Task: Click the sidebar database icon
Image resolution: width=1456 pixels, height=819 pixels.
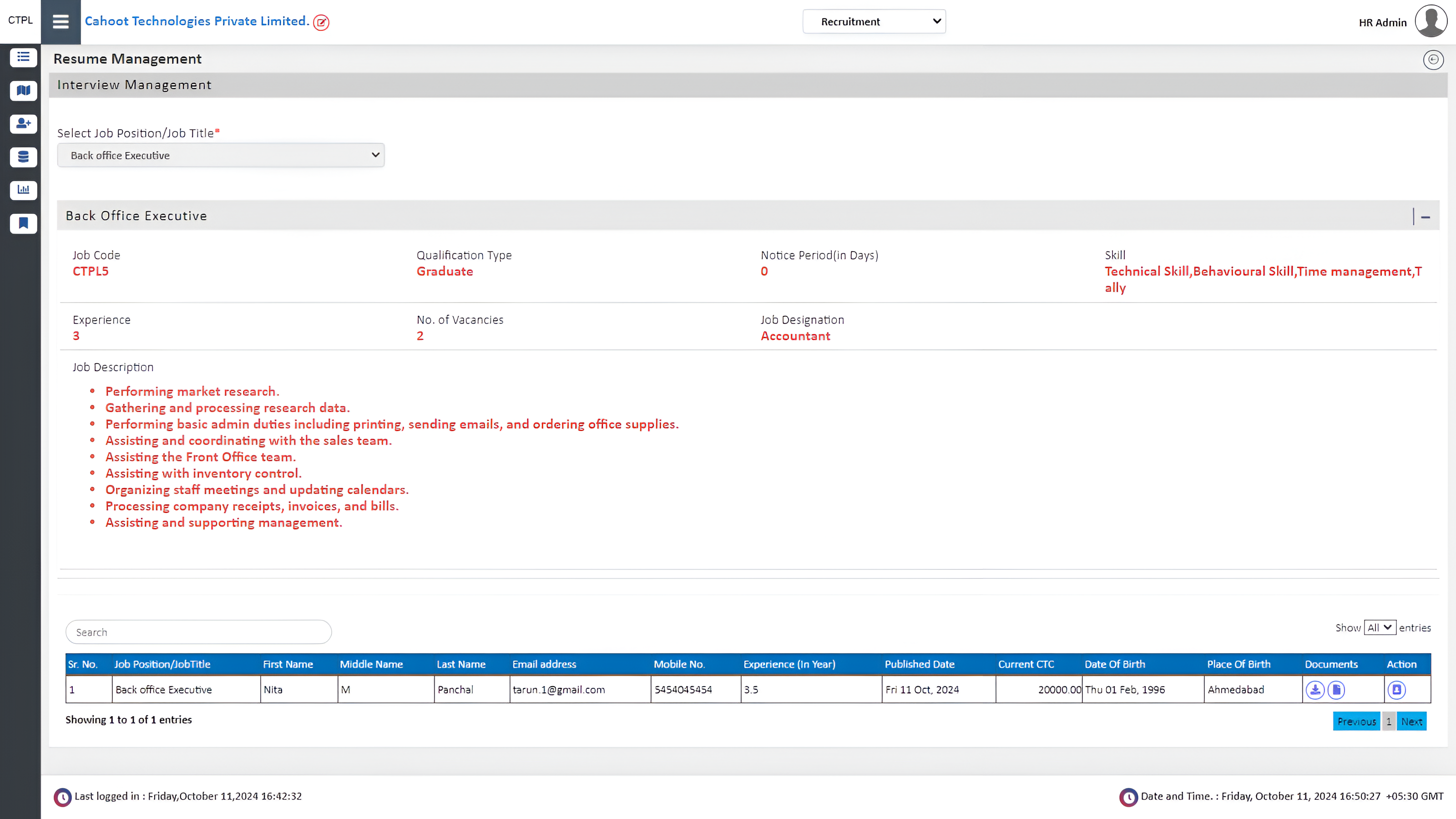Action: click(23, 157)
